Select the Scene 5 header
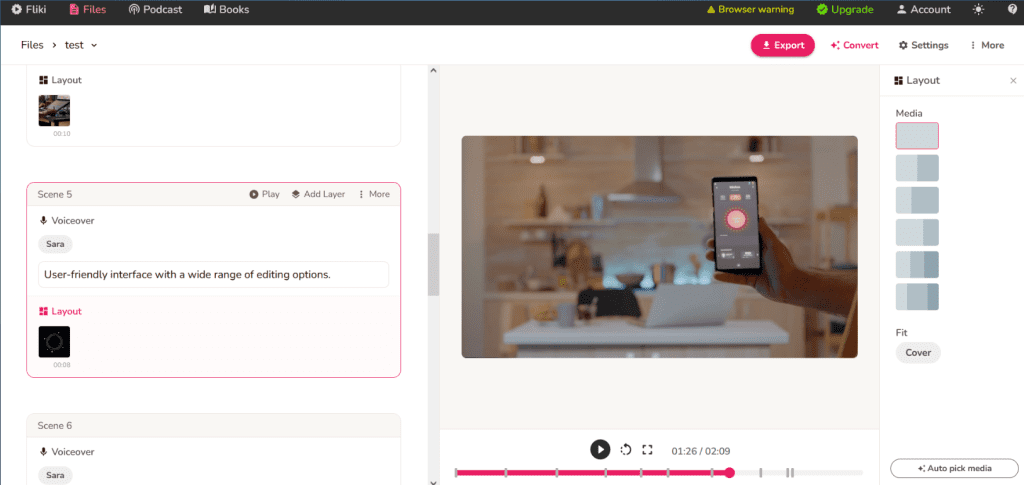This screenshot has width=1024, height=485. tap(214, 194)
